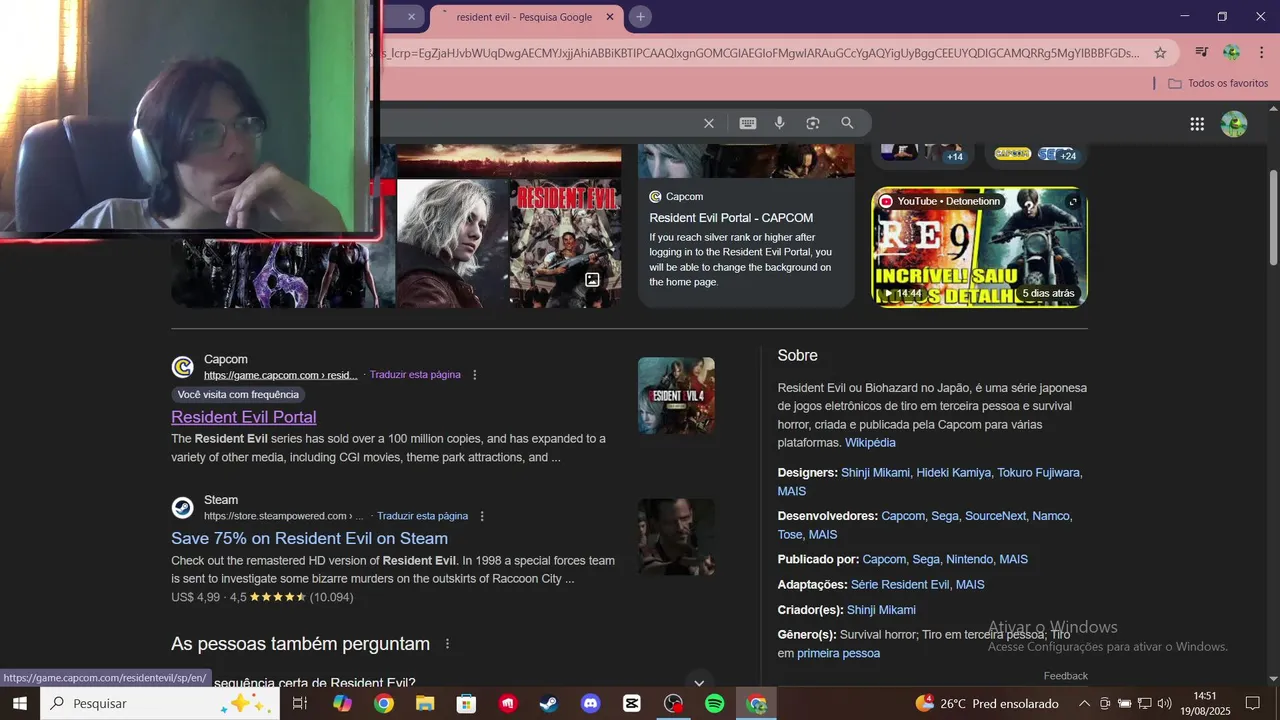Screen dimensions: 1280x720
Task: Open more options for the Steam result
Action: pyautogui.click(x=482, y=516)
